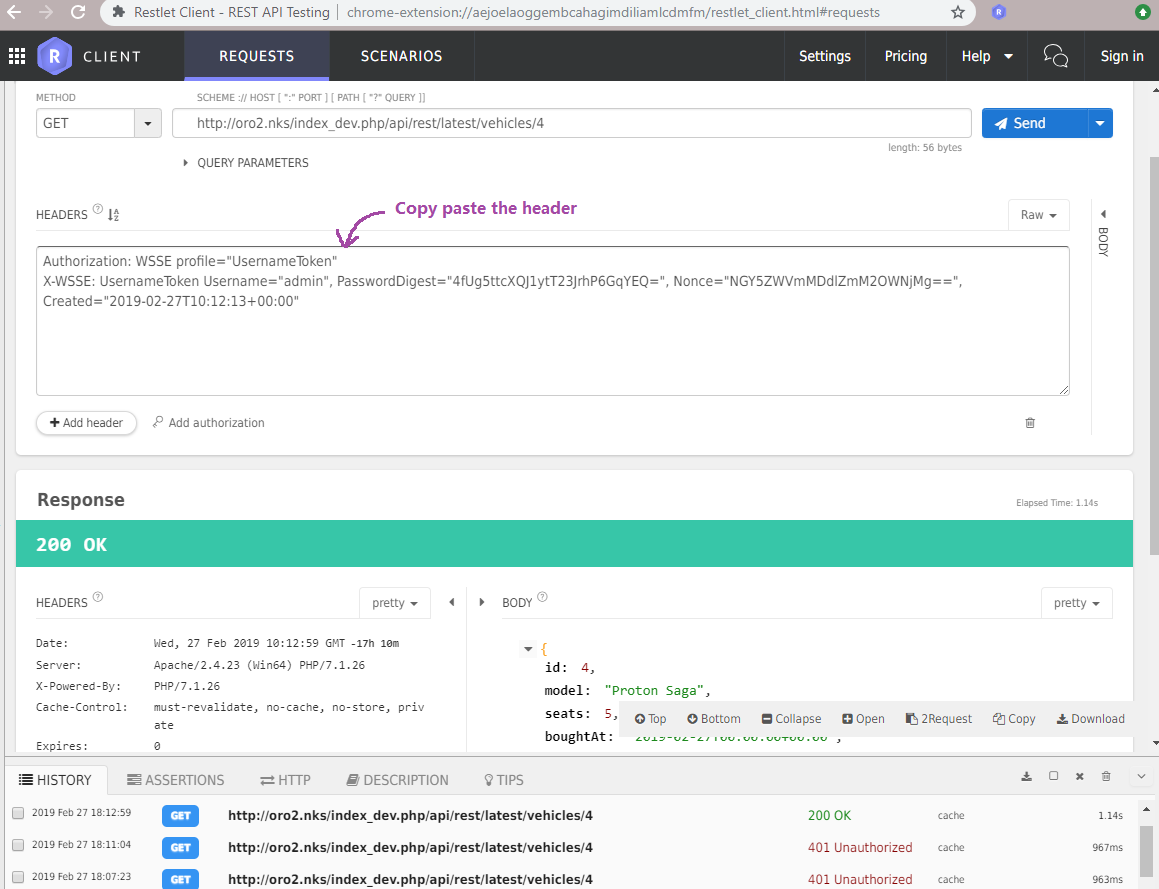Screen dimensions: 1159x889
Task: Bookmark page with the star icon
Action: click(958, 13)
